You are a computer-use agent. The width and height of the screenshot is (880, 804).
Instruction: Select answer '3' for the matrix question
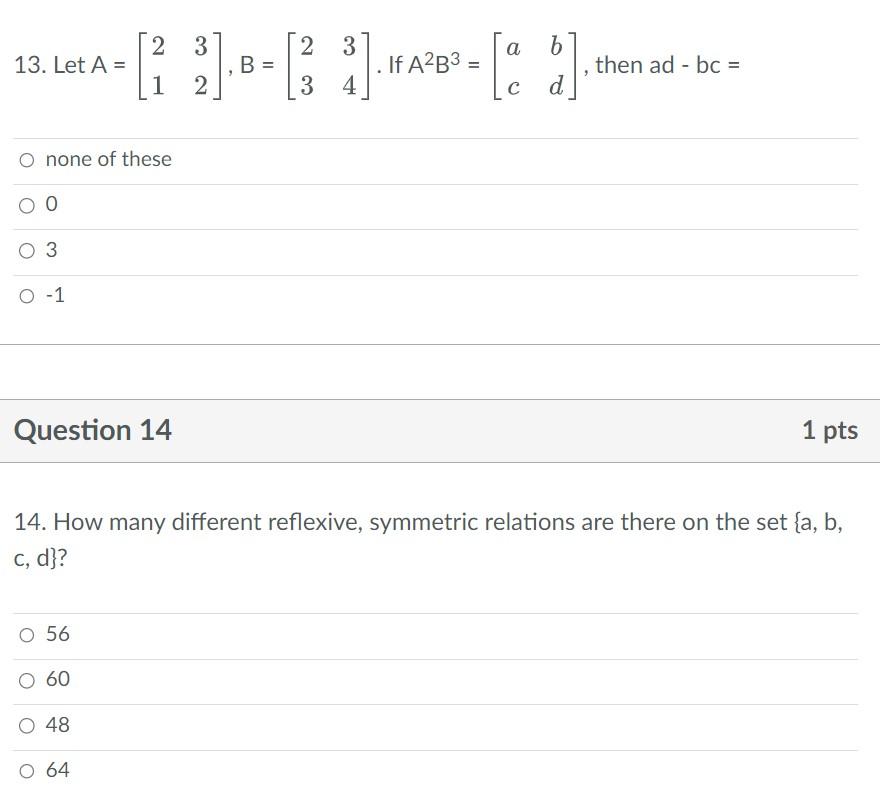[x=26, y=250]
